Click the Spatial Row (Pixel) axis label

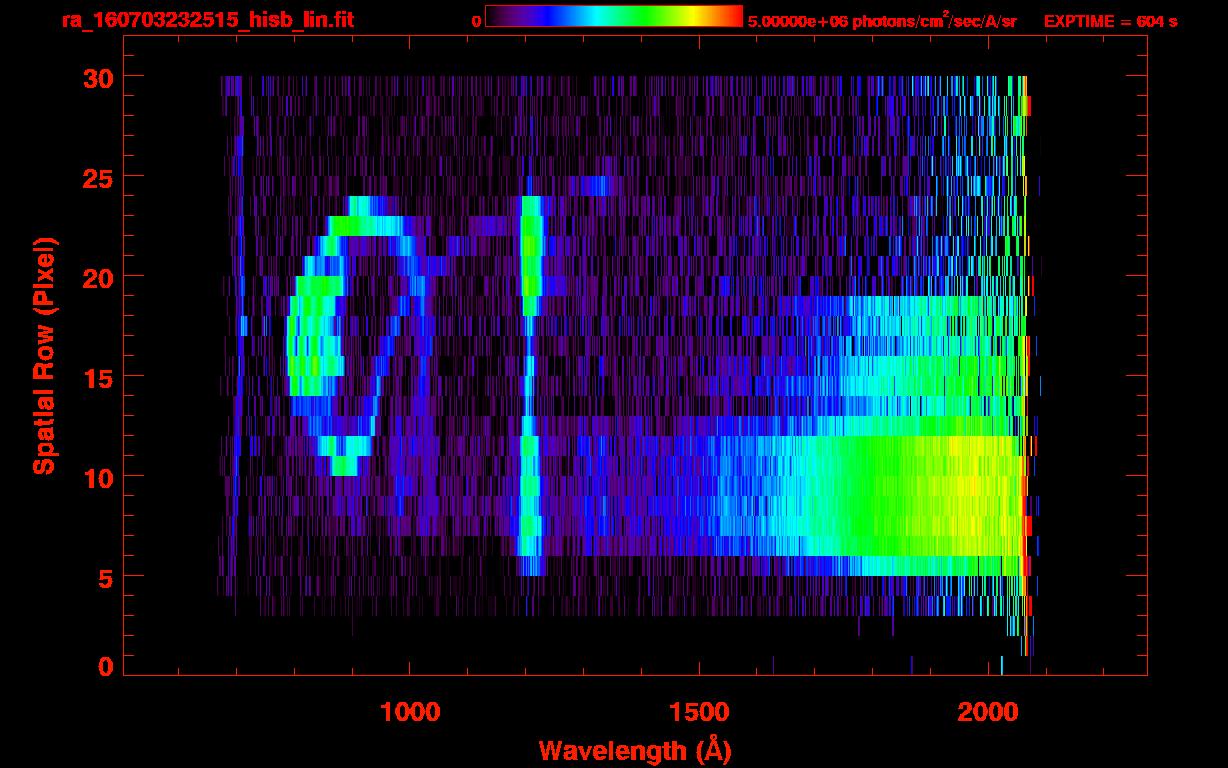click(44, 356)
